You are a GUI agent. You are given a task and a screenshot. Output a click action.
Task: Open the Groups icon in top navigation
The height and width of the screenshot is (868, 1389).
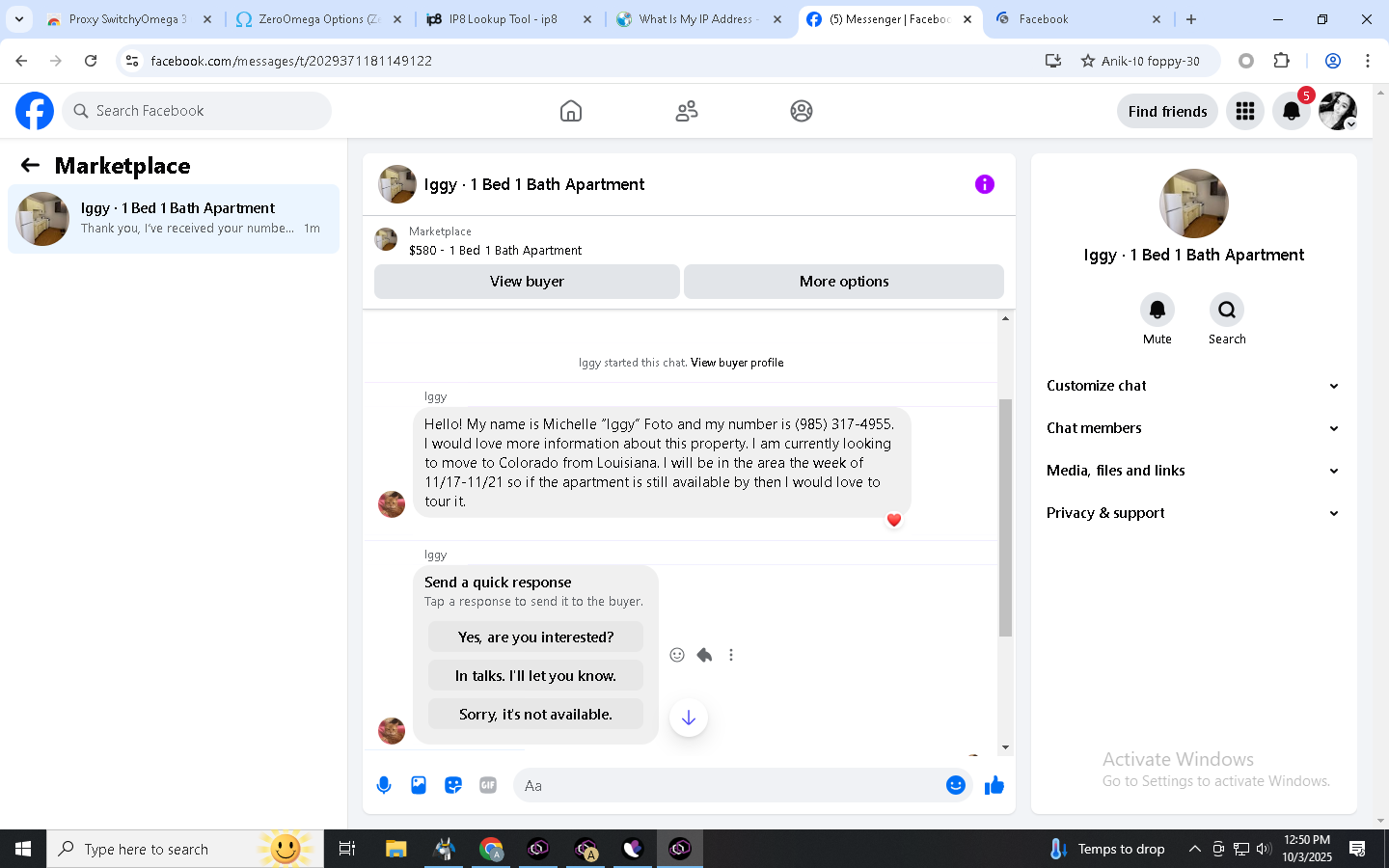click(802, 111)
